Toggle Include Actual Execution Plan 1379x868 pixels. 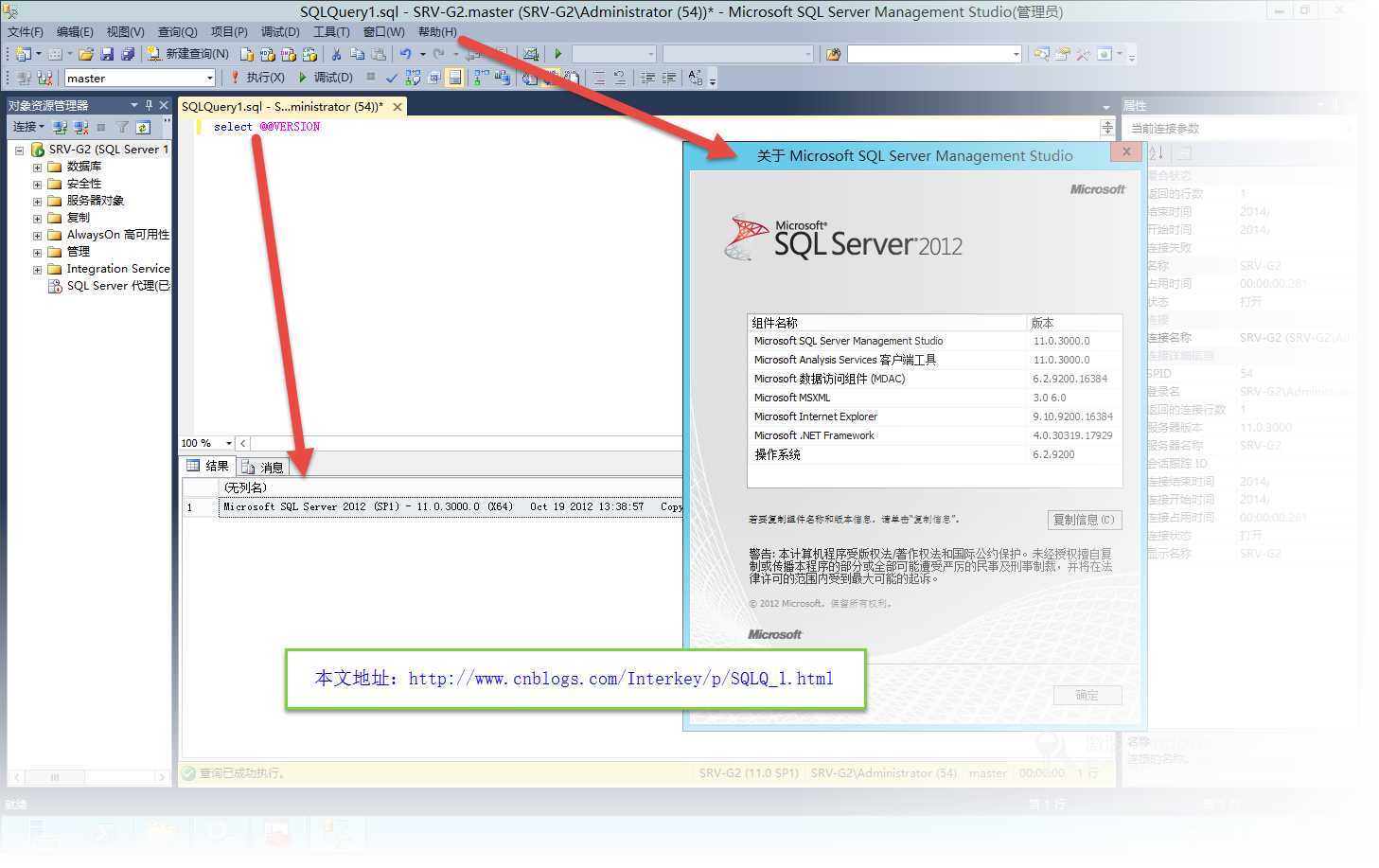click(x=481, y=78)
